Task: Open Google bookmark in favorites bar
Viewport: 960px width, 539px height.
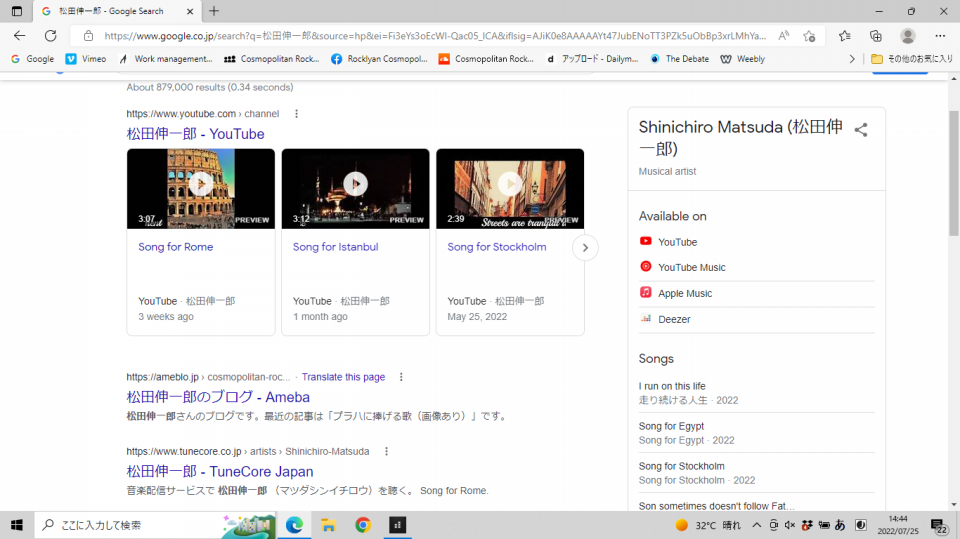Action: click(x=33, y=59)
